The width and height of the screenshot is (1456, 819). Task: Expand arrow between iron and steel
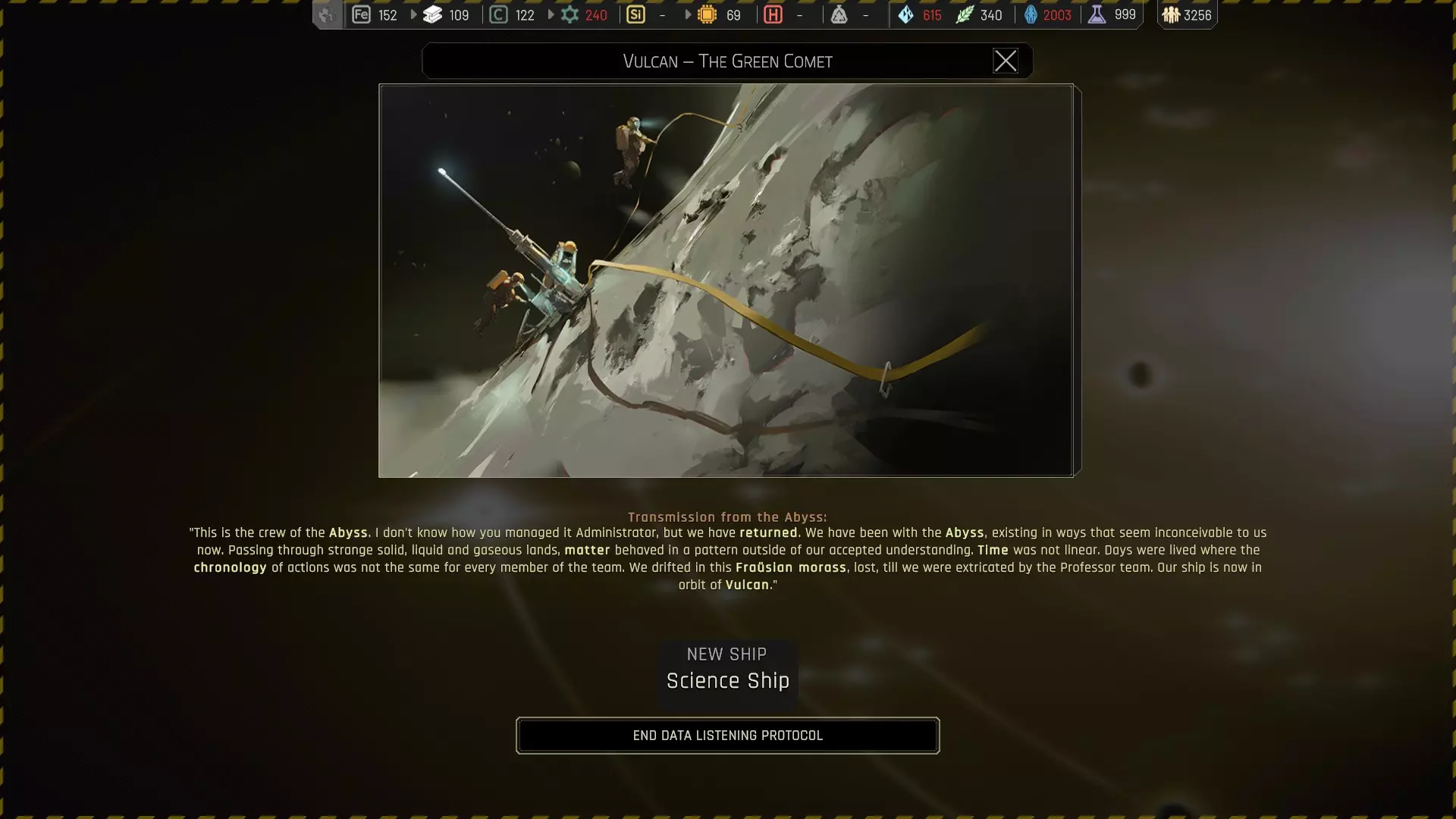coord(413,14)
